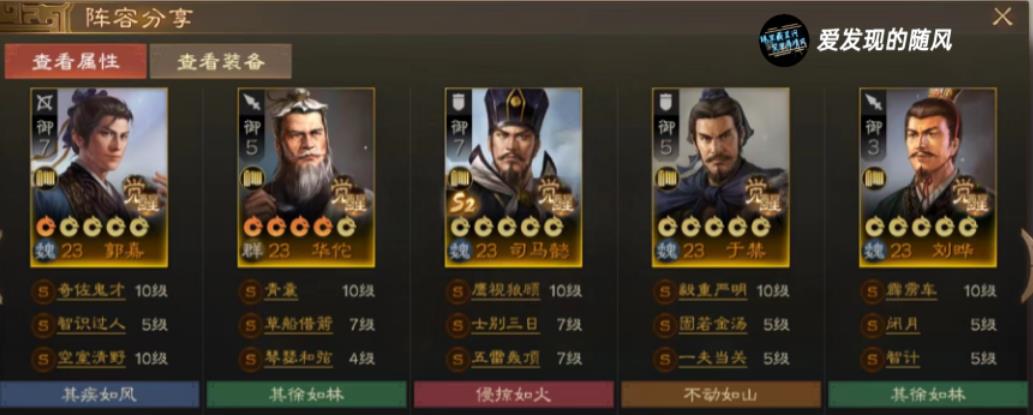Open the 查看属性 tab

(x=75, y=61)
